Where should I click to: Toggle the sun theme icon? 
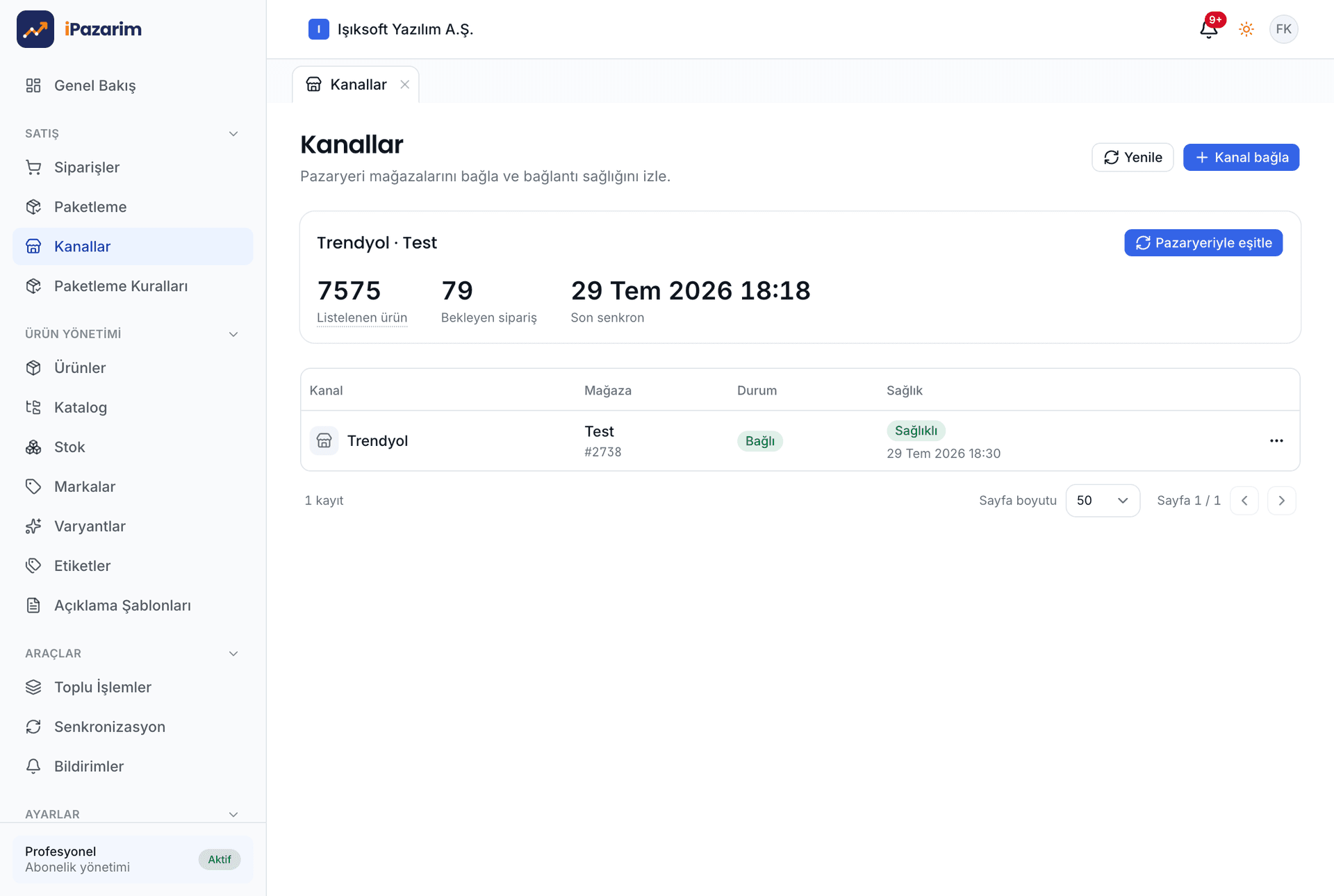[1246, 29]
